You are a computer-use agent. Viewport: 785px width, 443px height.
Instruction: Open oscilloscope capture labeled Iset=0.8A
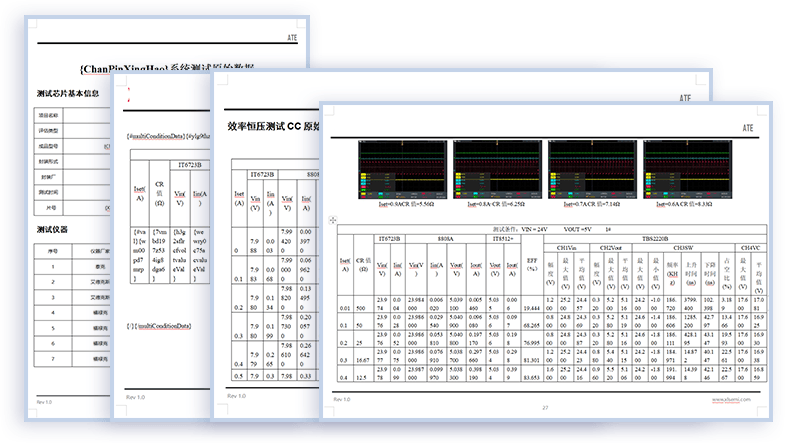(498, 169)
